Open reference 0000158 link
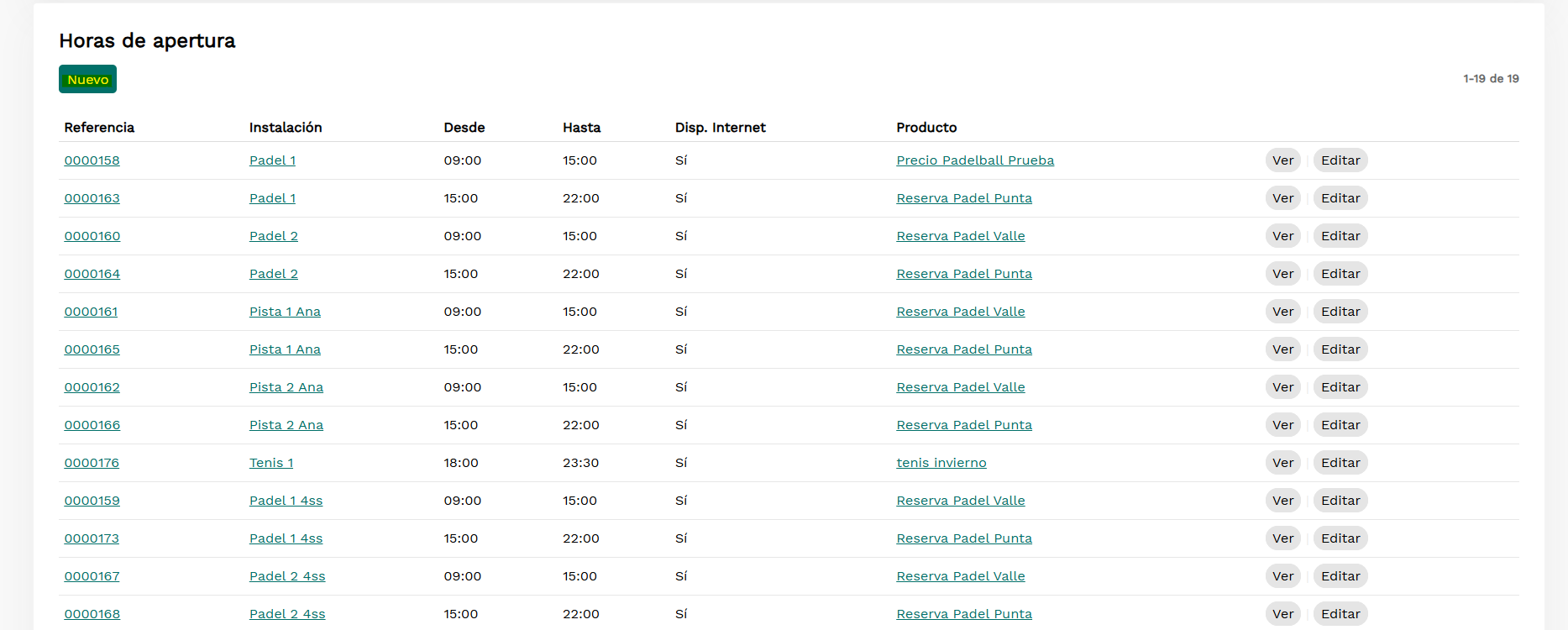The image size is (1568, 630). click(x=92, y=160)
